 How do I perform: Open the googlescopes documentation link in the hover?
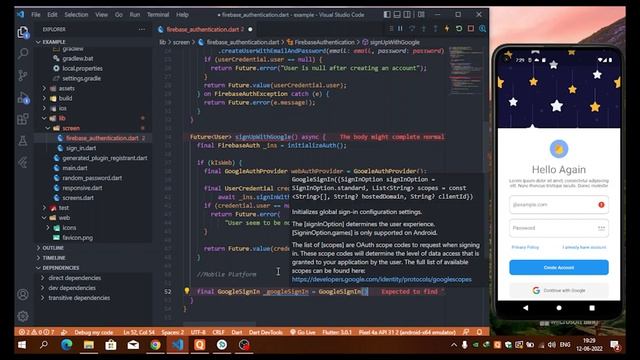[382, 279]
